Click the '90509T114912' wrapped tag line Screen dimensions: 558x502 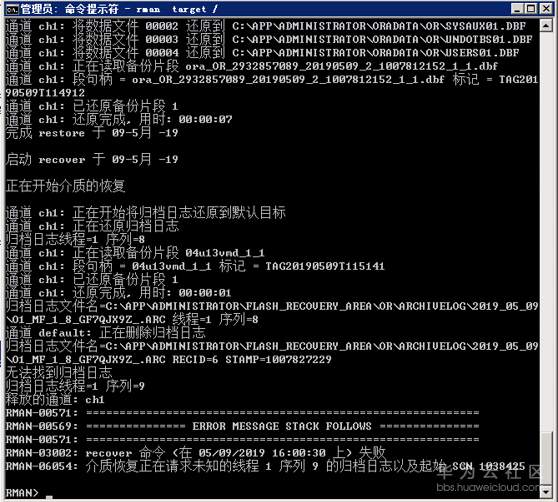45,93
